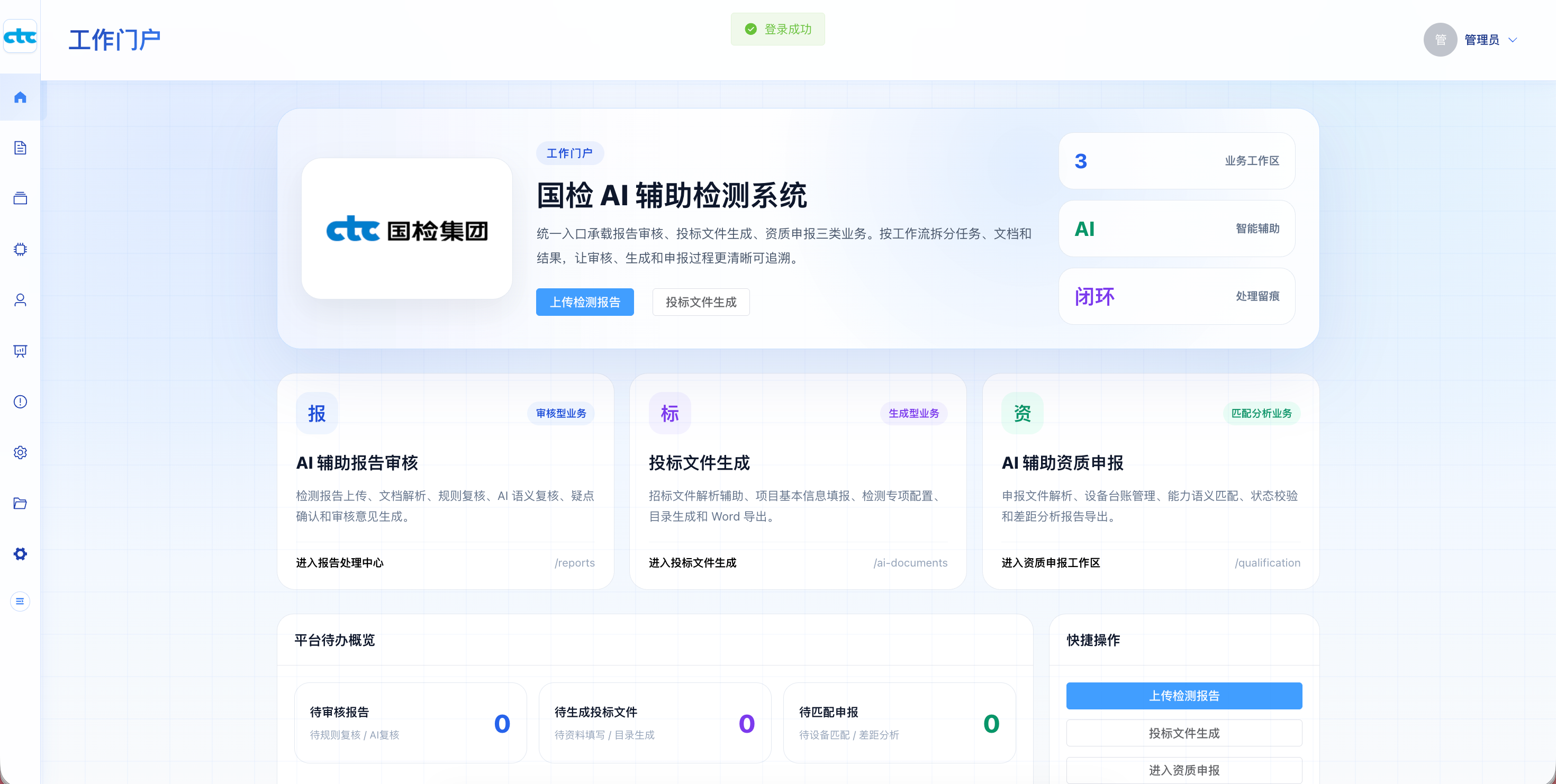This screenshot has height=784, width=1556.
Task: Click the 国检集团 logo image
Action: [407, 230]
